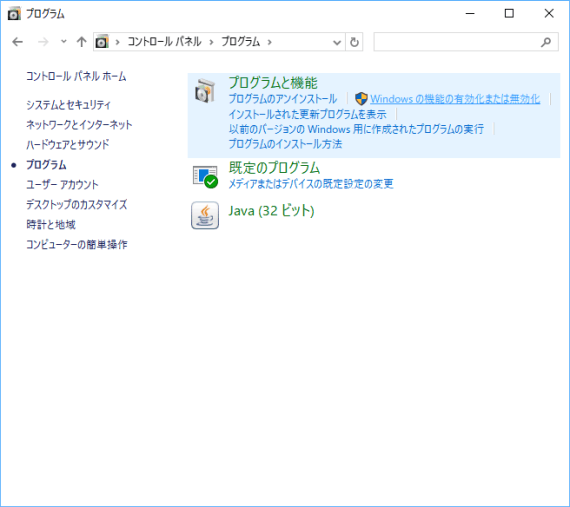Click the forward arrow navigation button
Image resolution: width=570 pixels, height=507 pixels.
pos(43,42)
